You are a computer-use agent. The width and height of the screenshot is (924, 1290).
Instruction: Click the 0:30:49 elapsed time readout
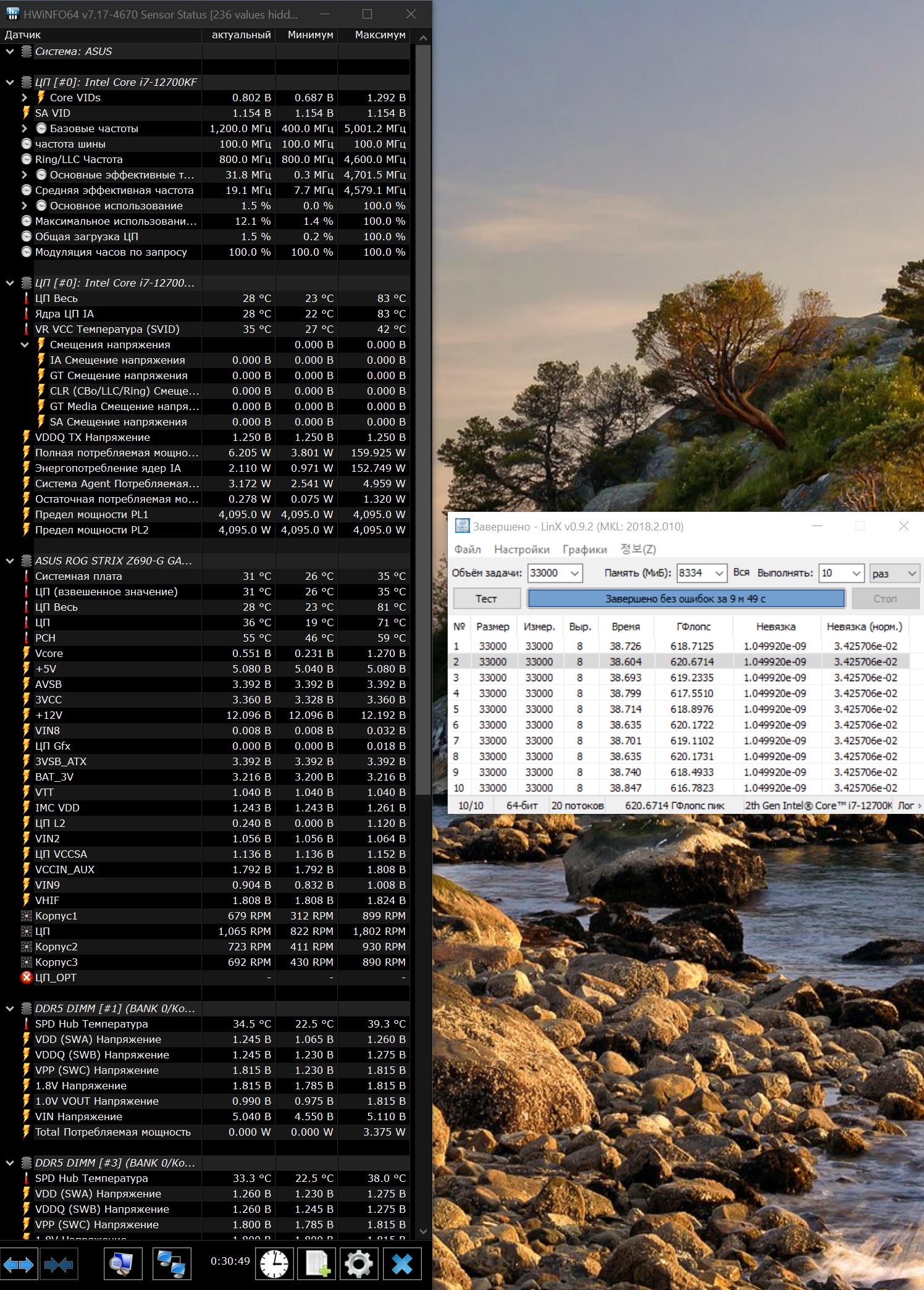point(230,1261)
